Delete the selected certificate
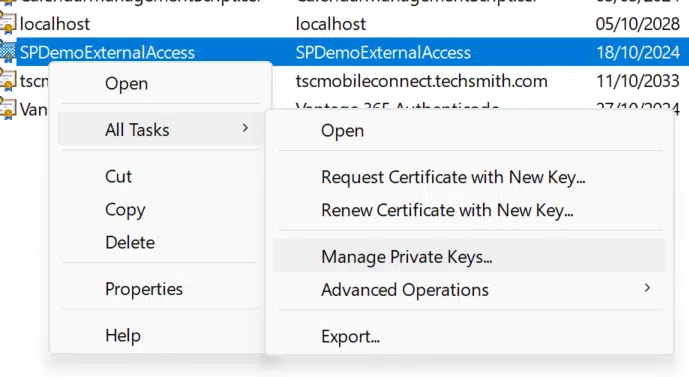 130,243
